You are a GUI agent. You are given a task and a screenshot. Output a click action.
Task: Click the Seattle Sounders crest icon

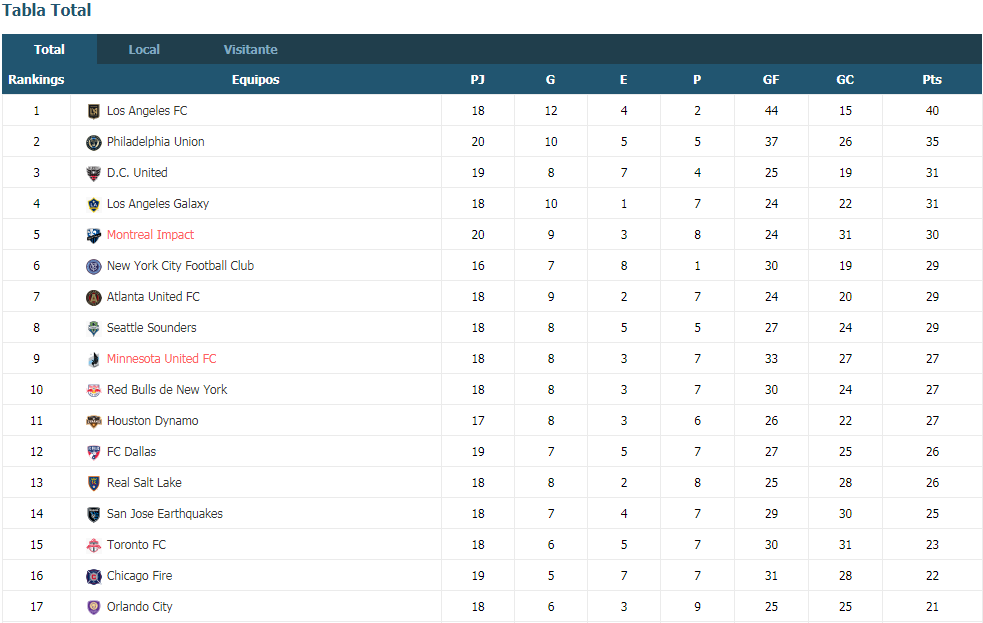[93, 328]
